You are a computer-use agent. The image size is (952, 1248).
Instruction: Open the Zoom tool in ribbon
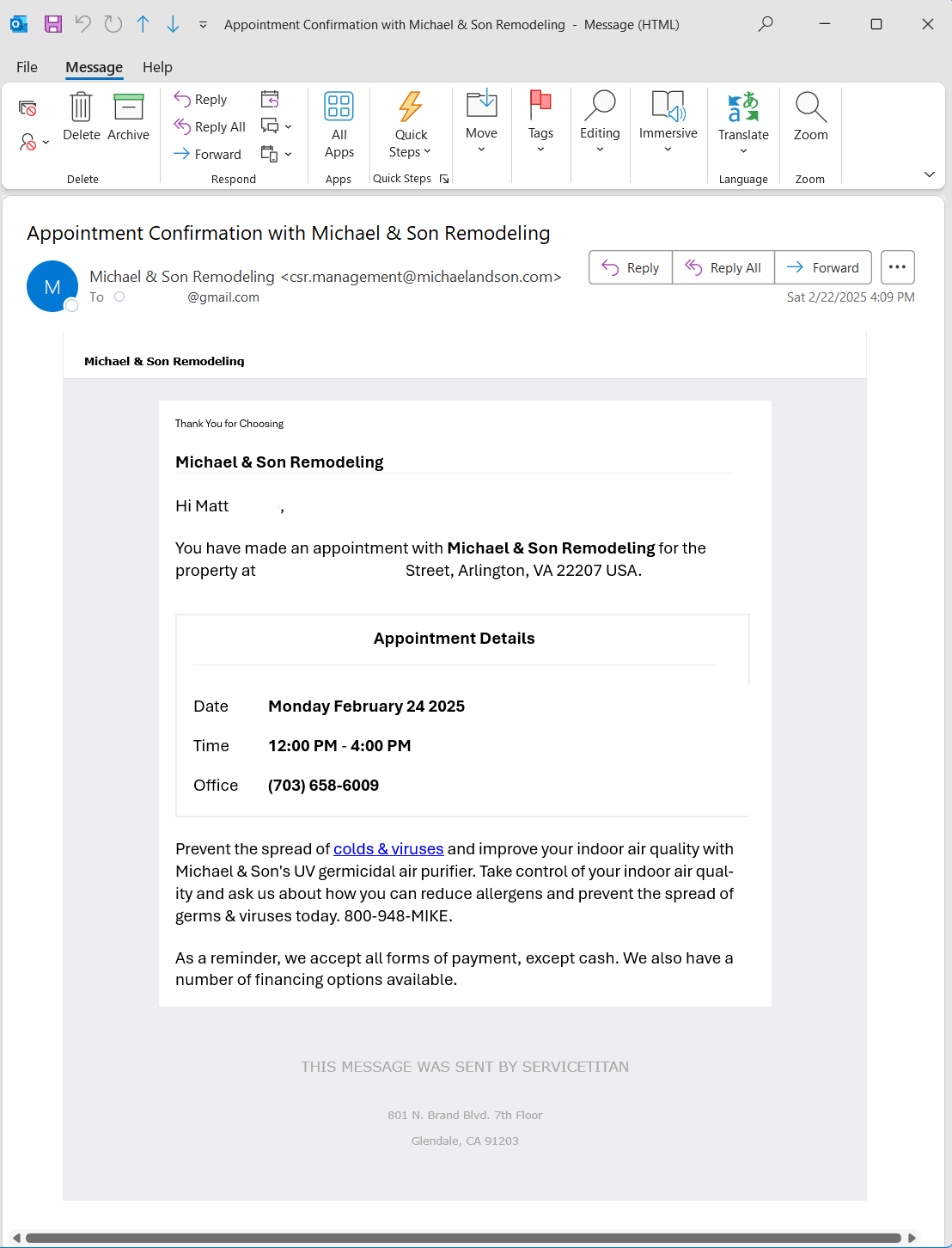tap(810, 116)
